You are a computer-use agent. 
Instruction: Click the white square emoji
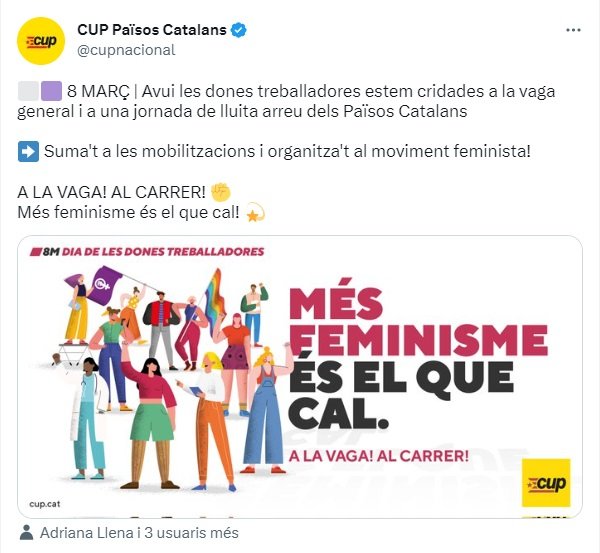click(28, 91)
